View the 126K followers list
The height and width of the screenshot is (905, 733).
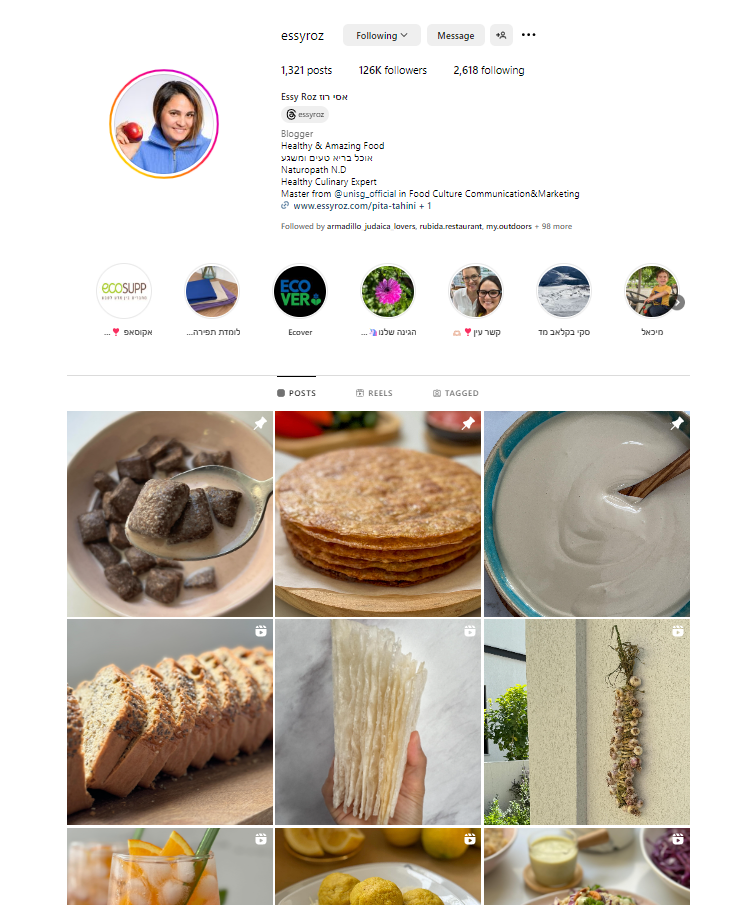pyautogui.click(x=392, y=70)
